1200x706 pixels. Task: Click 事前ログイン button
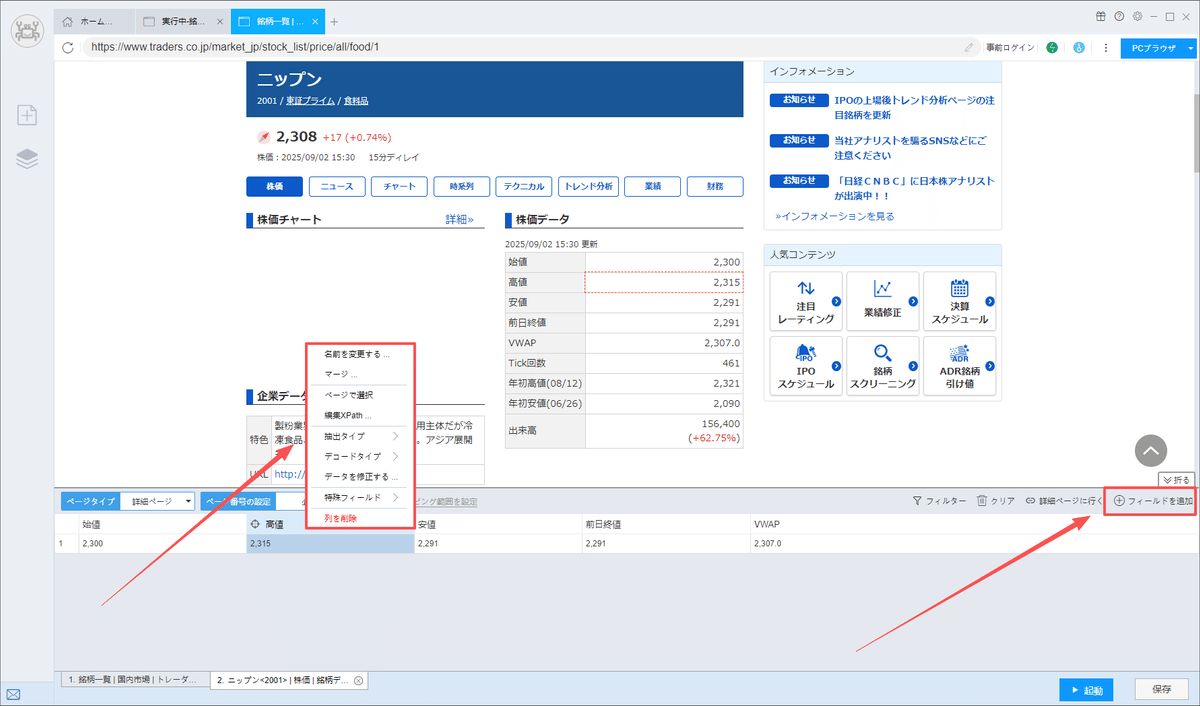1010,47
